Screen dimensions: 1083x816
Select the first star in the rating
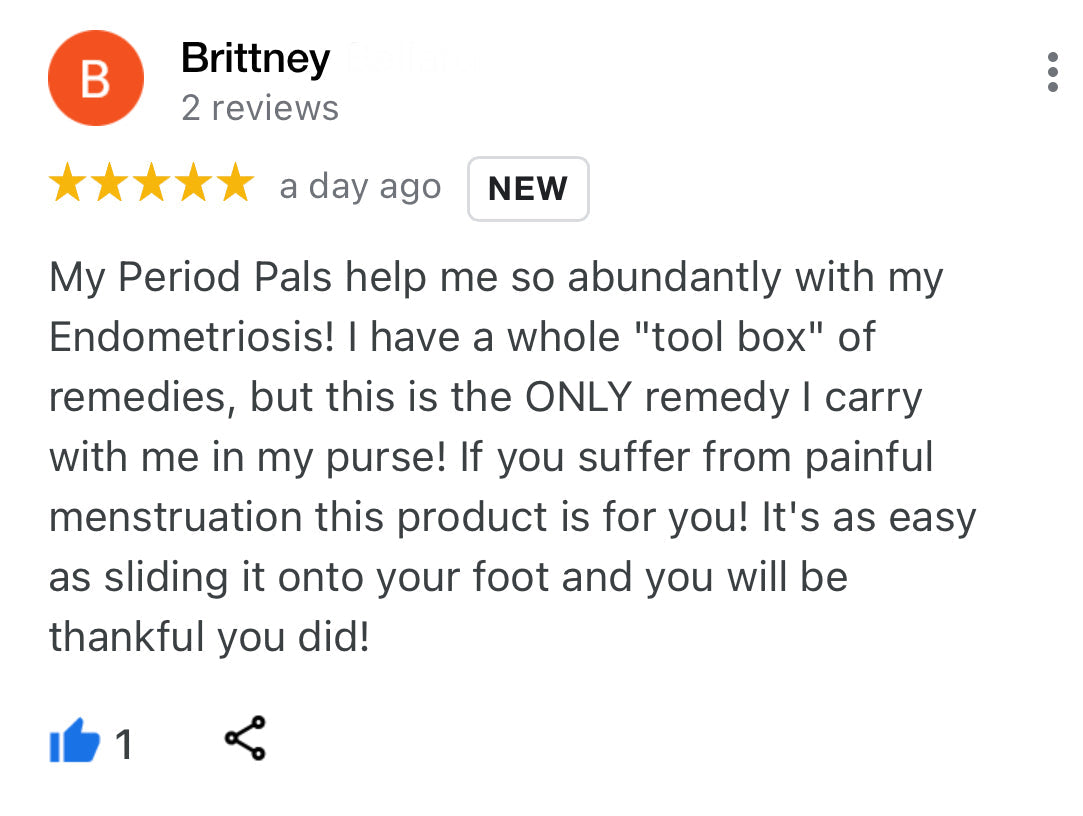pyautogui.click(x=67, y=184)
